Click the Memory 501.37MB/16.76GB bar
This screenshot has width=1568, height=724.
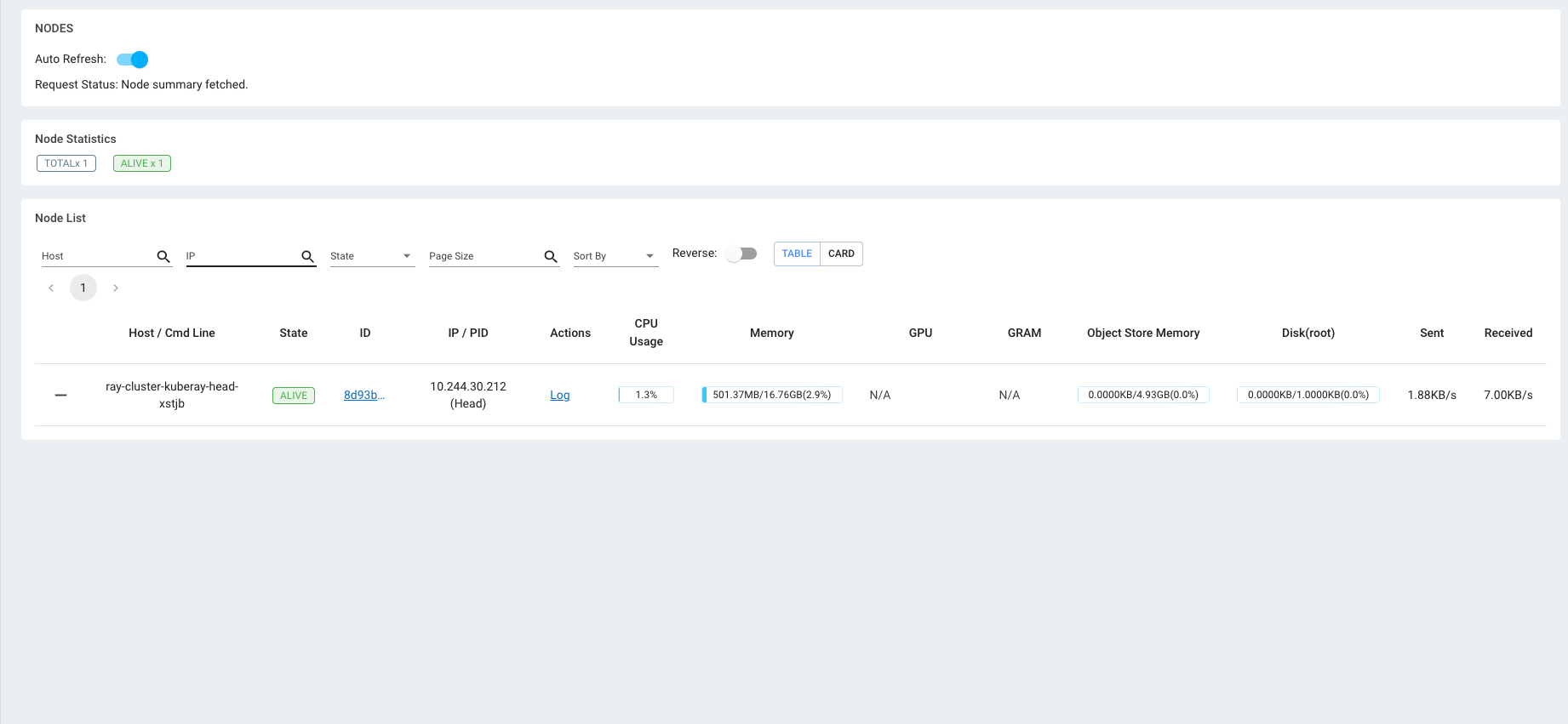772,395
